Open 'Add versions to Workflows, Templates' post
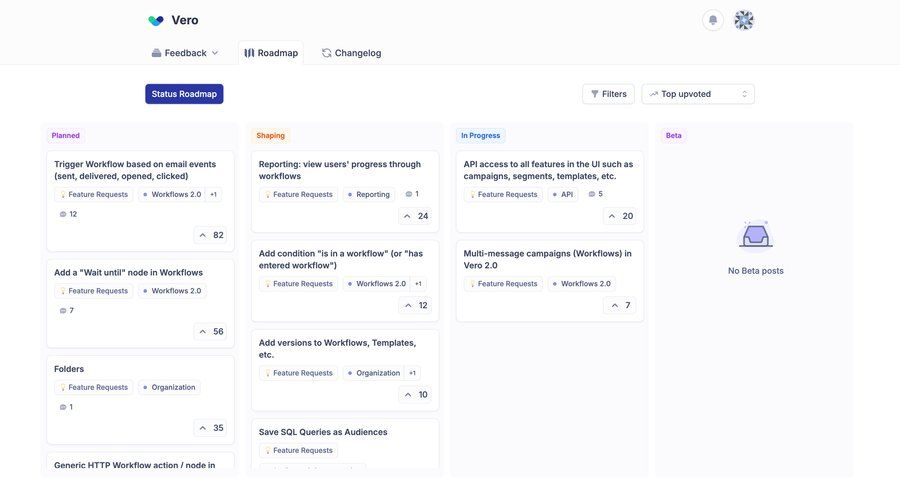Image resolution: width=900 pixels, height=484 pixels. (337, 349)
